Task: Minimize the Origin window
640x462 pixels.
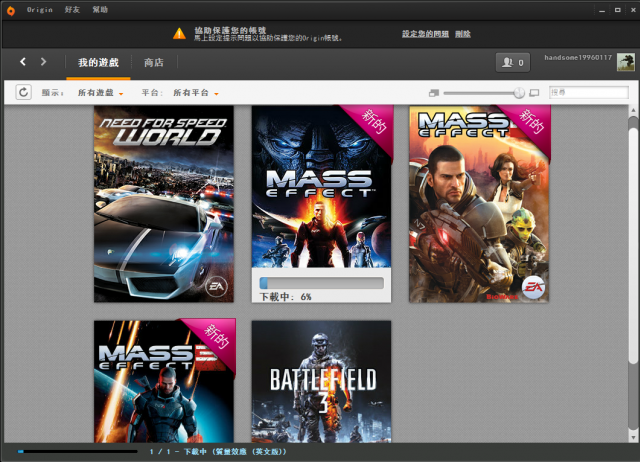Action: point(602,10)
